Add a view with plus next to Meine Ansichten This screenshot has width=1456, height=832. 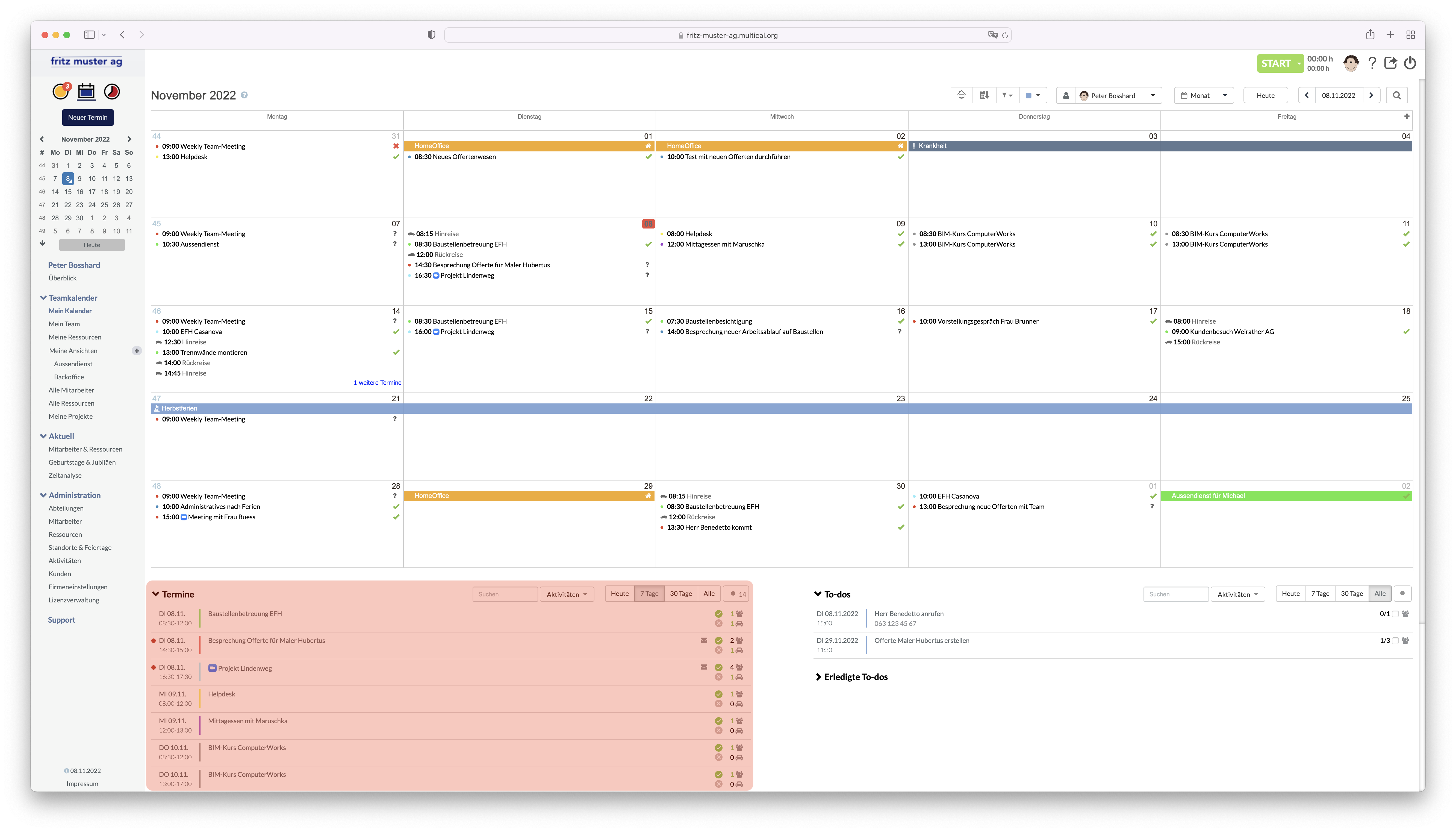click(x=137, y=351)
